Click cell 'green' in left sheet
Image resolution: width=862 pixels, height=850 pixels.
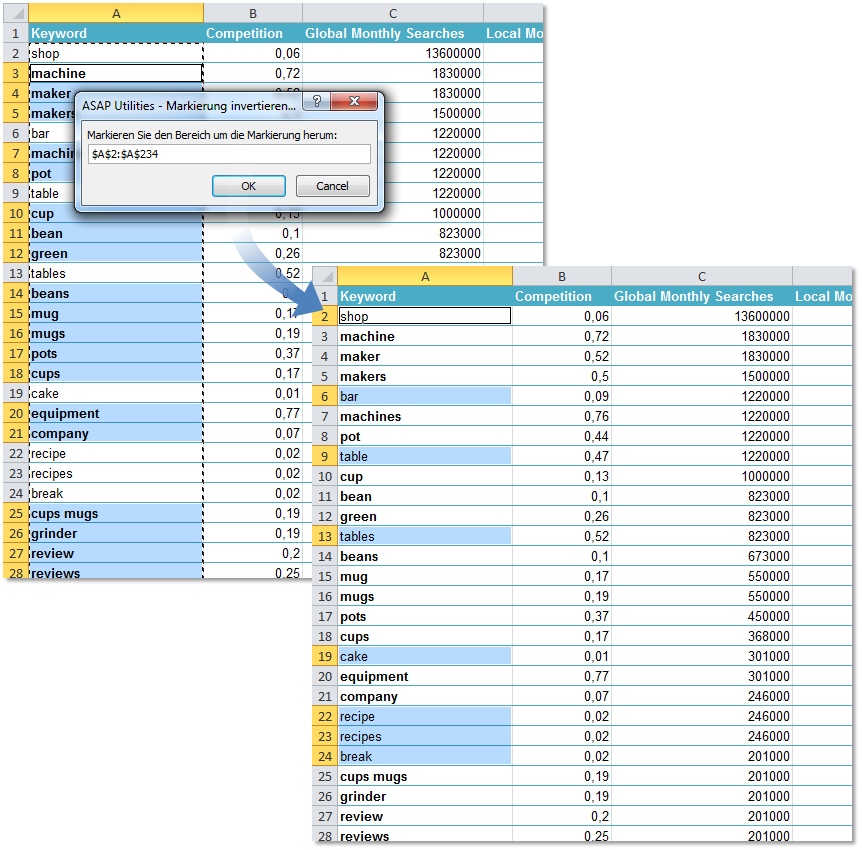116,253
